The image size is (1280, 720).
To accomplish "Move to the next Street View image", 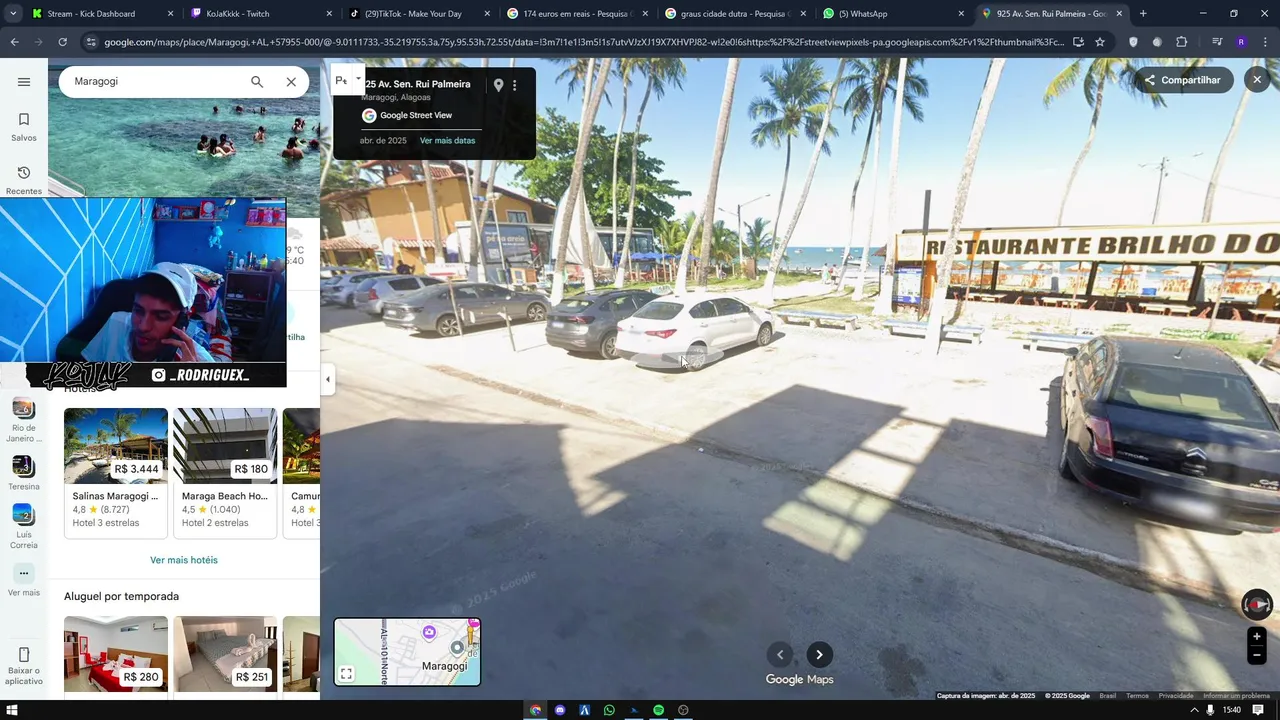I will pos(819,655).
